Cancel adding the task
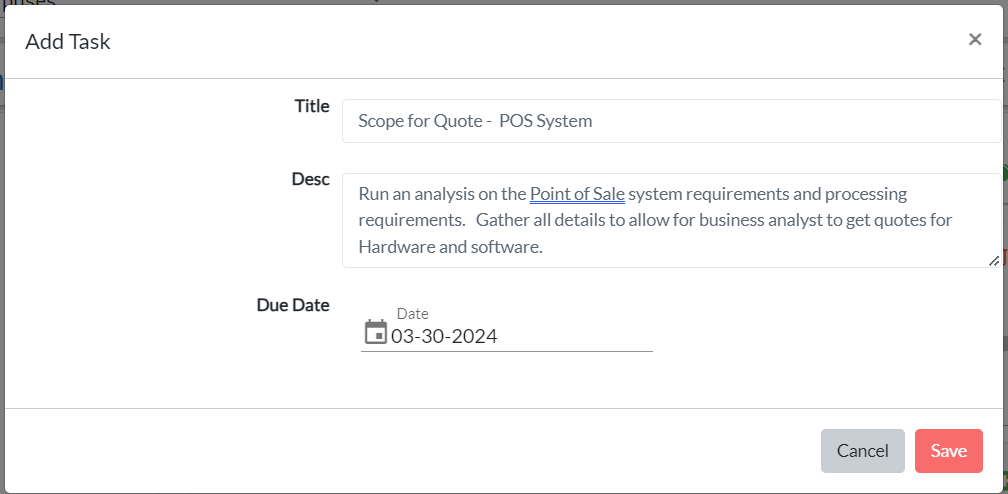1008x494 pixels. tap(862, 451)
